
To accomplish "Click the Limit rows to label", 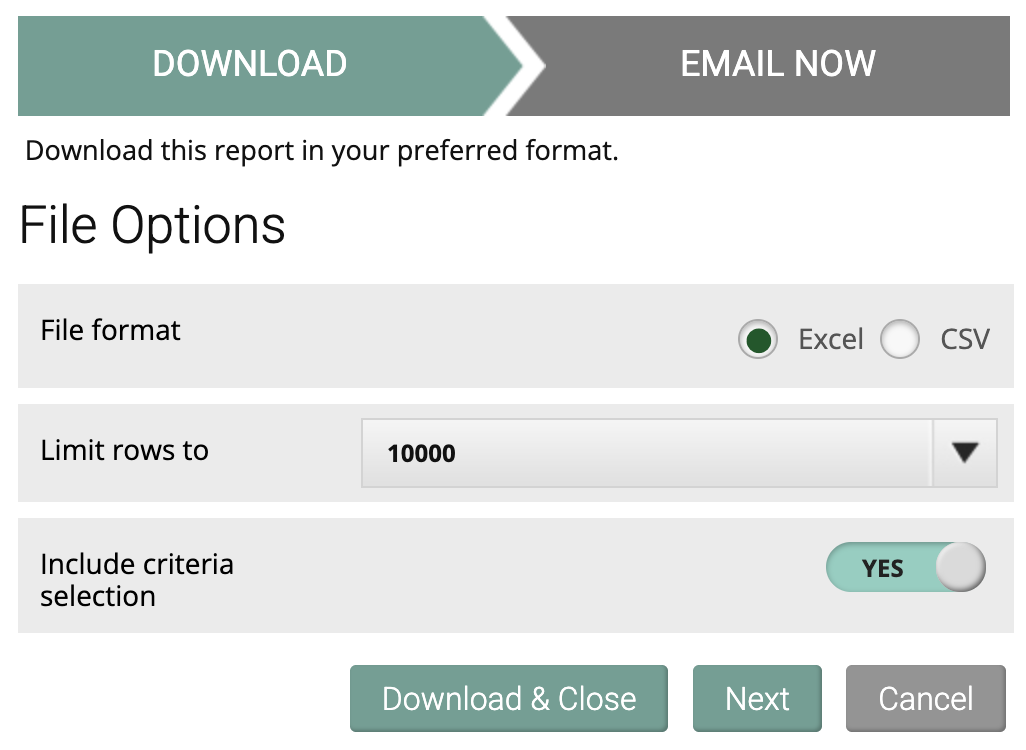I will click(124, 451).
